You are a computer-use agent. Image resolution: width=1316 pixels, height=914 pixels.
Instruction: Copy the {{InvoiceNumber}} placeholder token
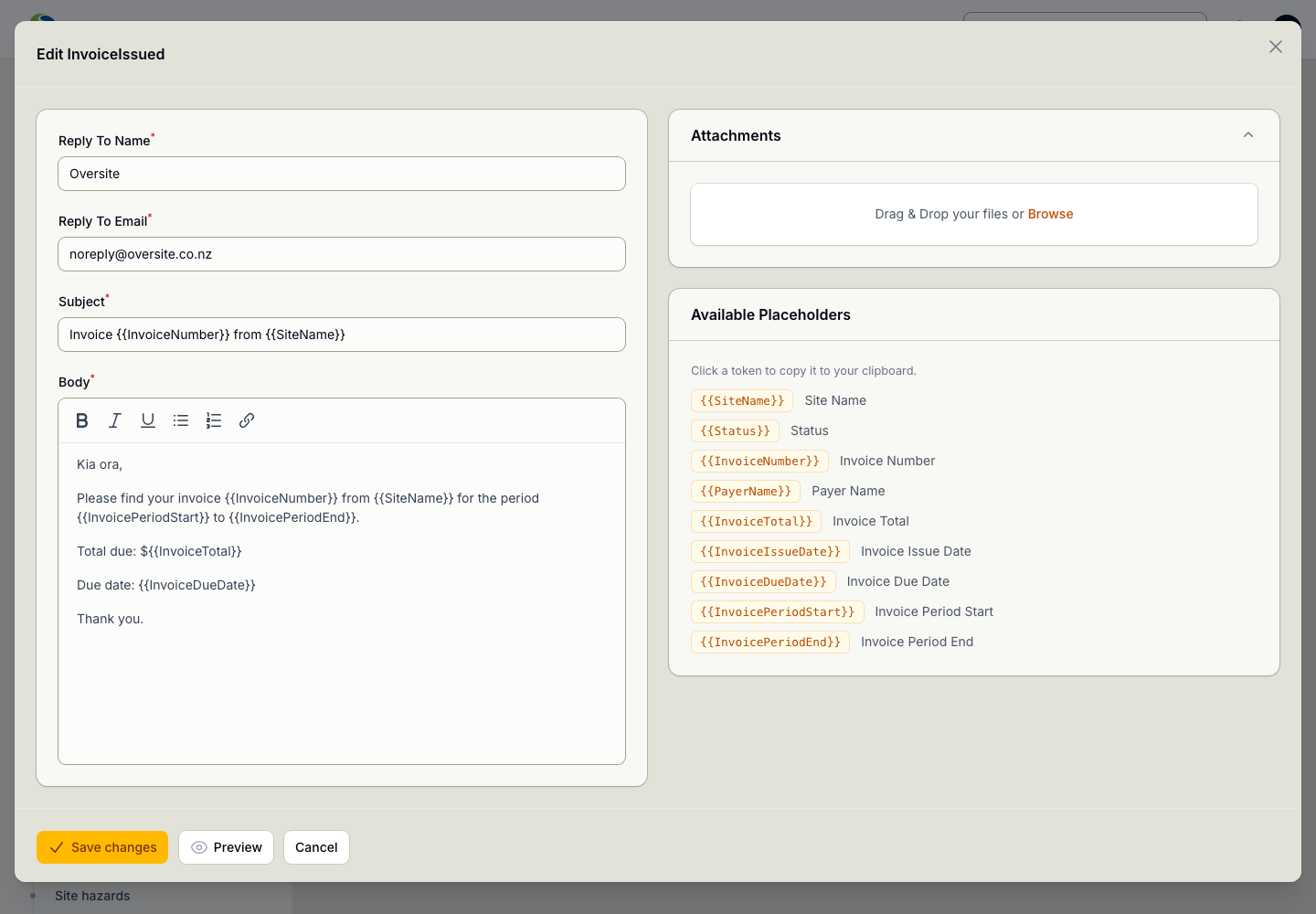(759, 461)
